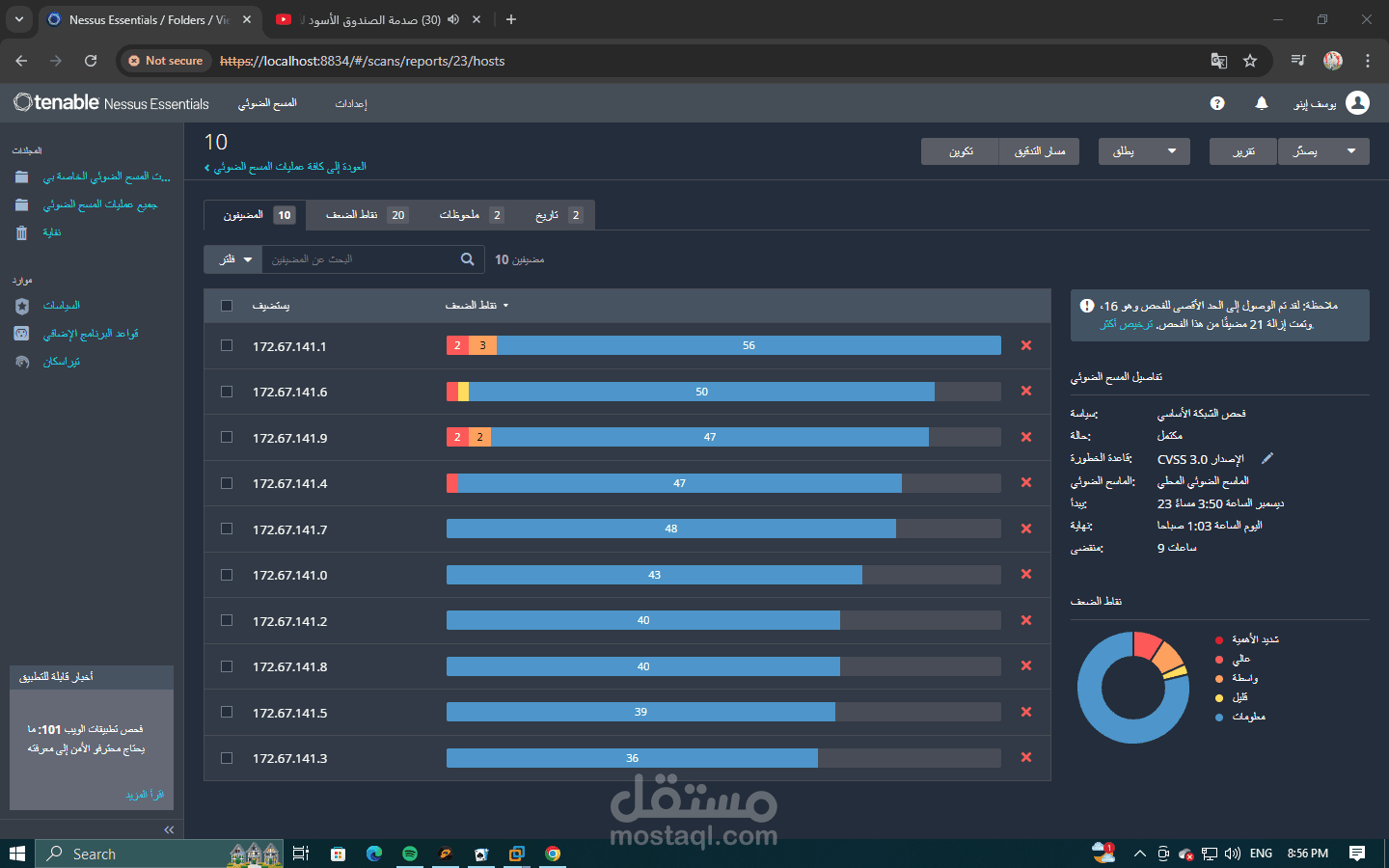Image resolution: width=1389 pixels, height=868 pixels.
Task: Click the tenable Nessus Essentials logo
Action: [111, 102]
